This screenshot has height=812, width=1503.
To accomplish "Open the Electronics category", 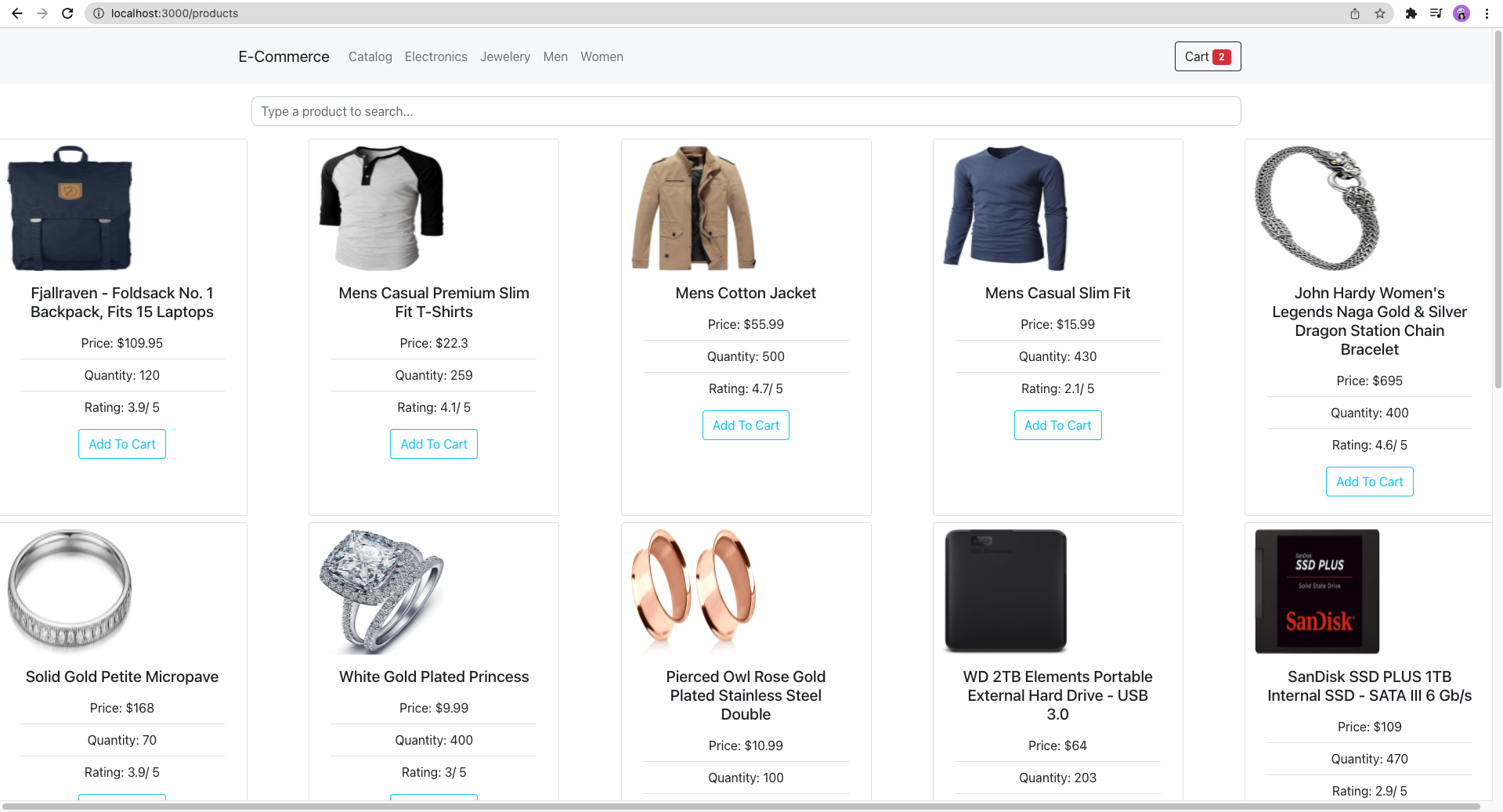I will 436,56.
